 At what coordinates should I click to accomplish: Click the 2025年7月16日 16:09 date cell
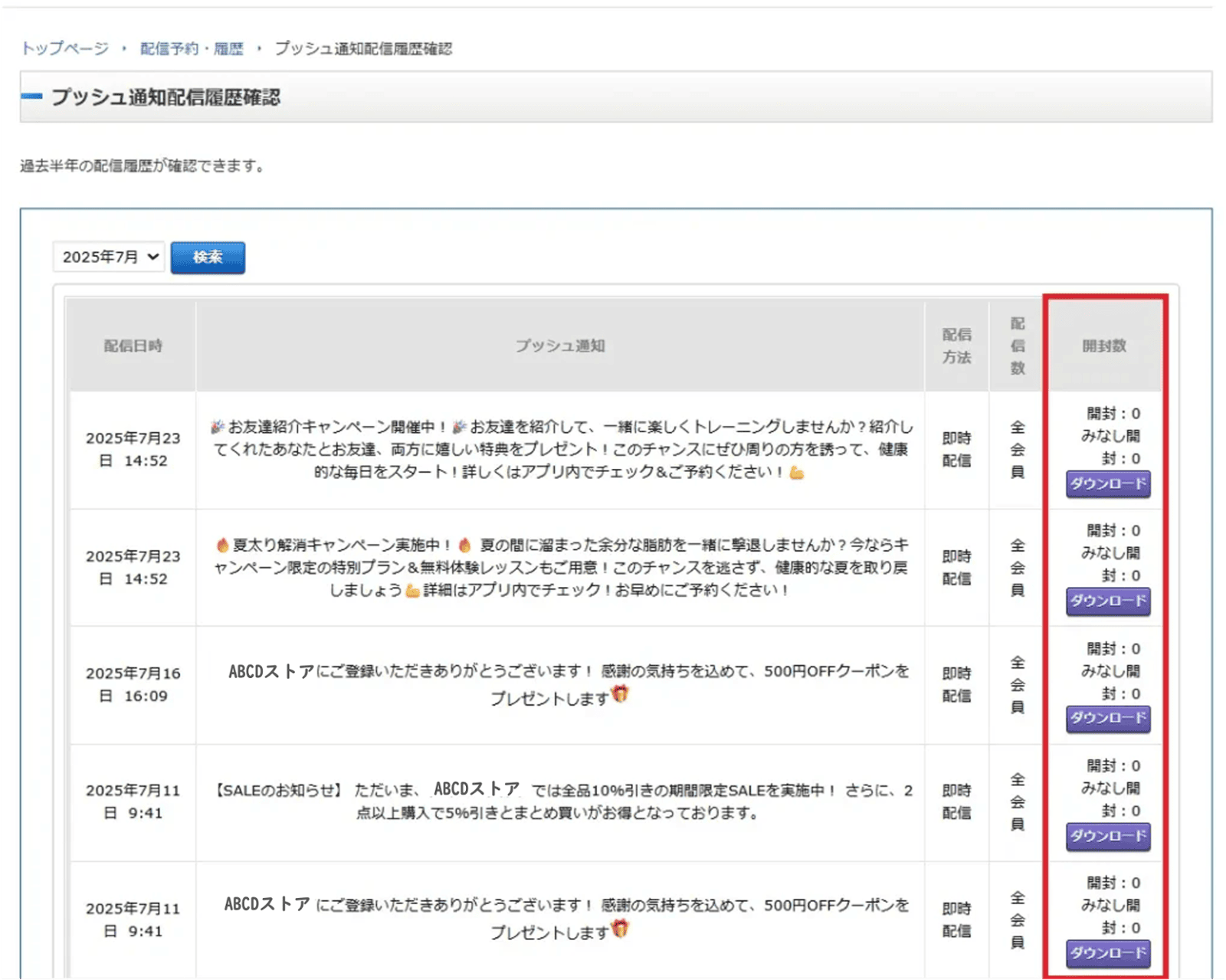(133, 684)
